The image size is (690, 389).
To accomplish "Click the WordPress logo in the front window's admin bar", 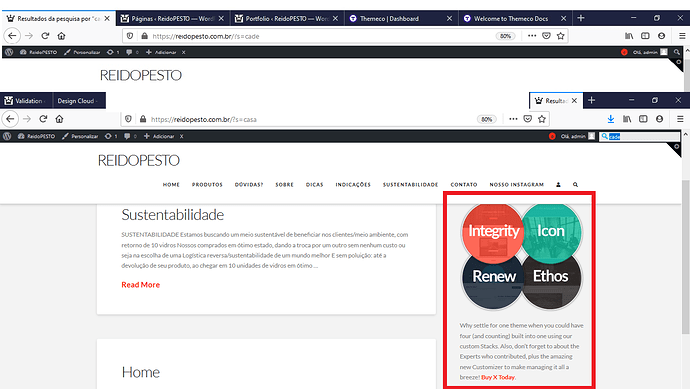I will coord(7,136).
